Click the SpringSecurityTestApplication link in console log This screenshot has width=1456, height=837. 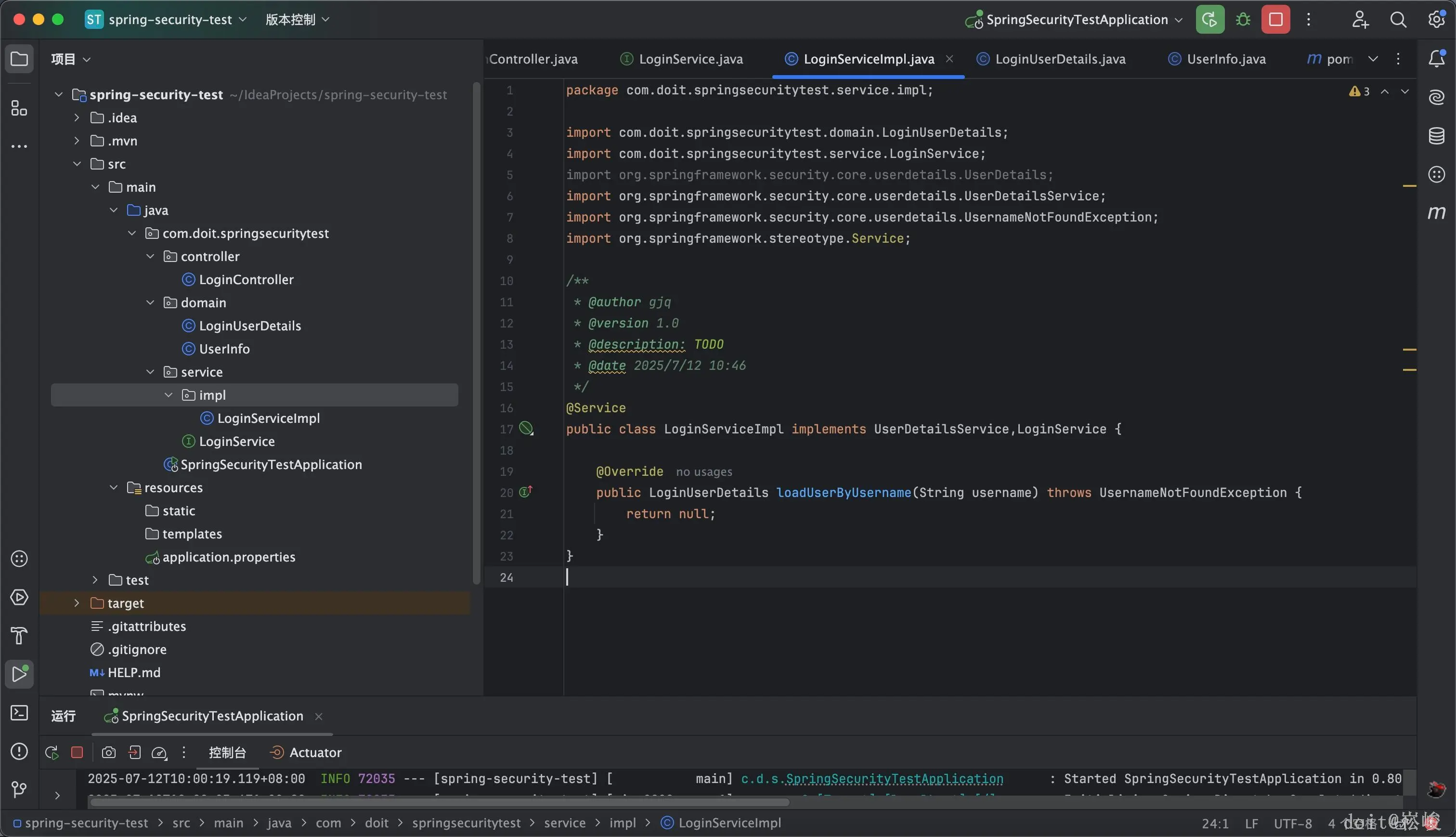(x=894, y=778)
